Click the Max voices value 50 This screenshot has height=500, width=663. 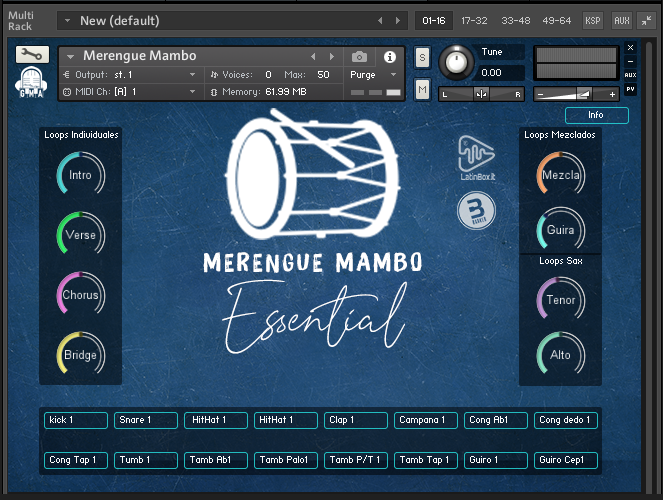coord(323,75)
